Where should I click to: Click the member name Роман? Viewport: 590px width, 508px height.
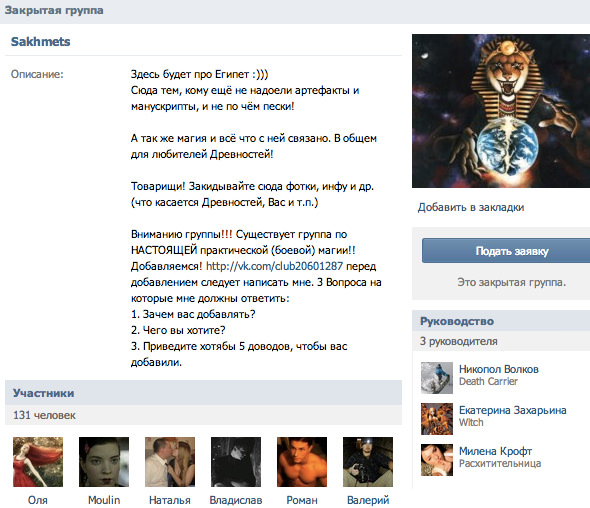[302, 500]
